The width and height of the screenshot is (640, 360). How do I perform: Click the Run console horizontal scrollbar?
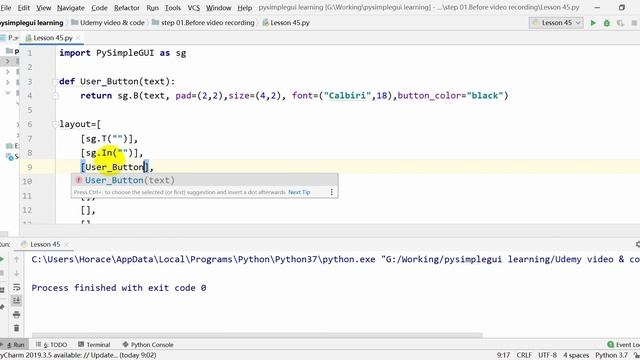coord(257,335)
